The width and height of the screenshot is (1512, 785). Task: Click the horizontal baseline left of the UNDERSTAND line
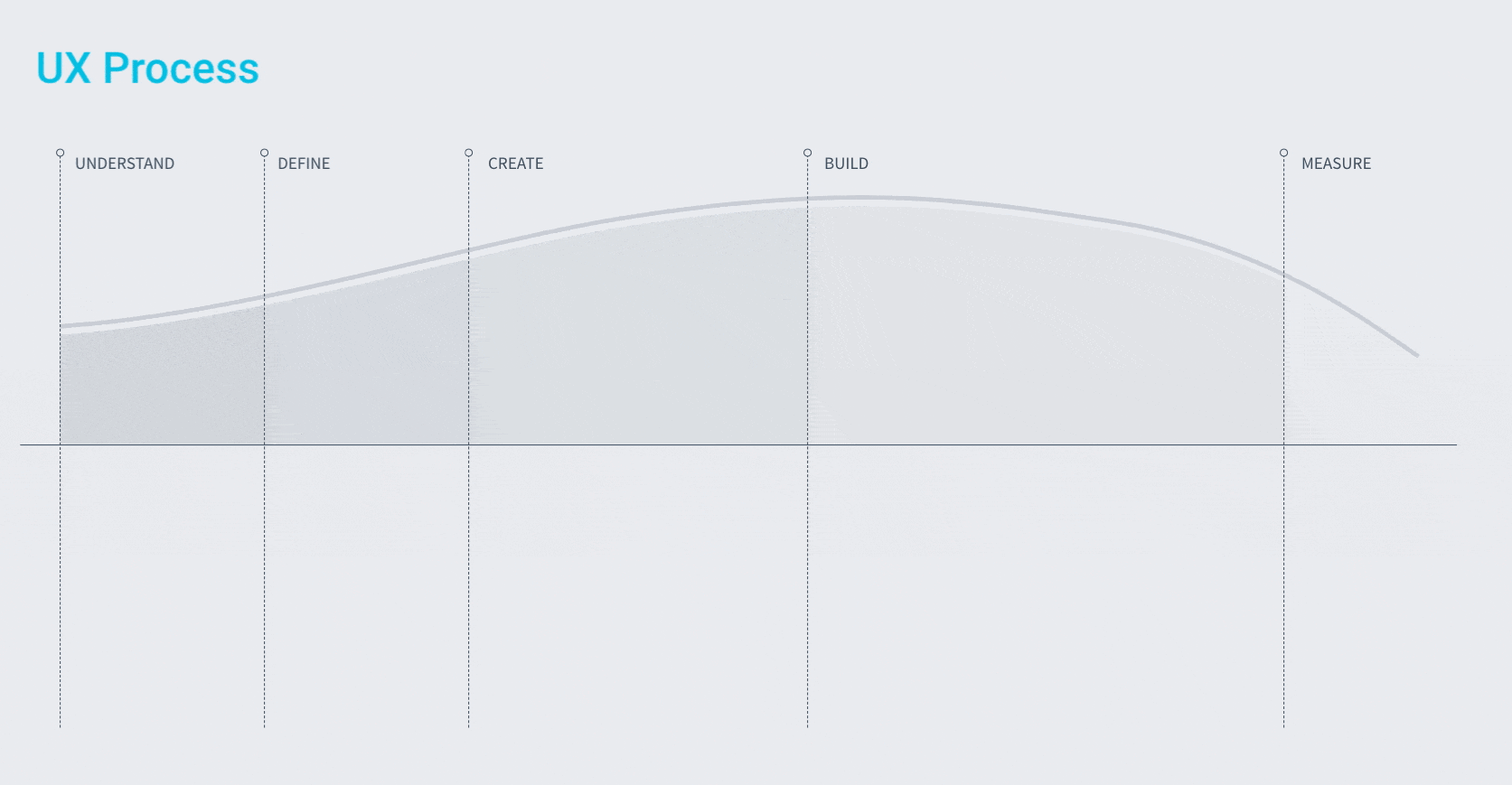40,444
